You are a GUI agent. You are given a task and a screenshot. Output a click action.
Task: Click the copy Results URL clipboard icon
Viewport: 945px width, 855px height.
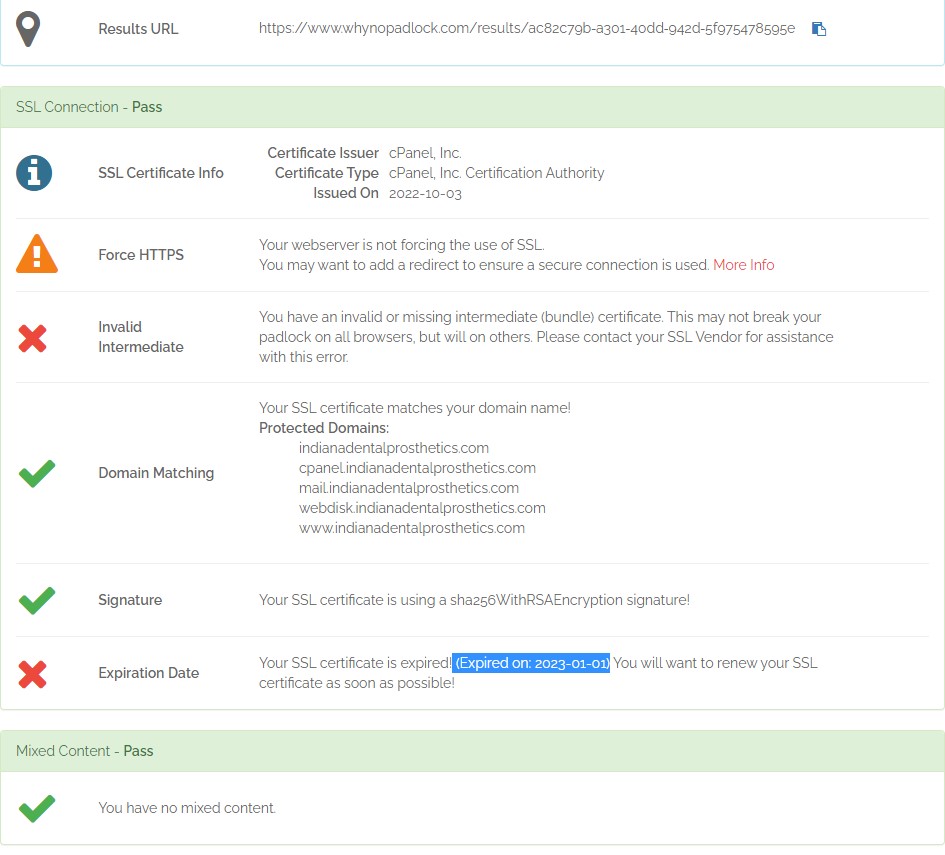click(818, 29)
